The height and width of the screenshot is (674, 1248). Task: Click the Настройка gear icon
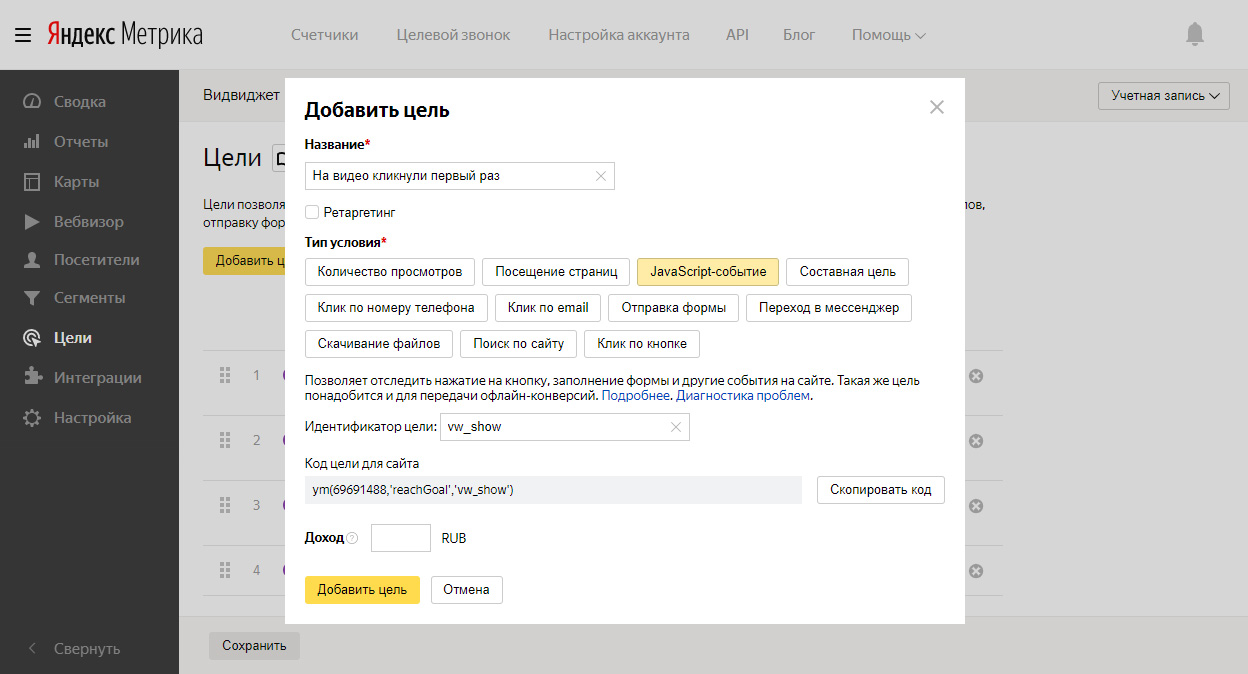point(32,418)
